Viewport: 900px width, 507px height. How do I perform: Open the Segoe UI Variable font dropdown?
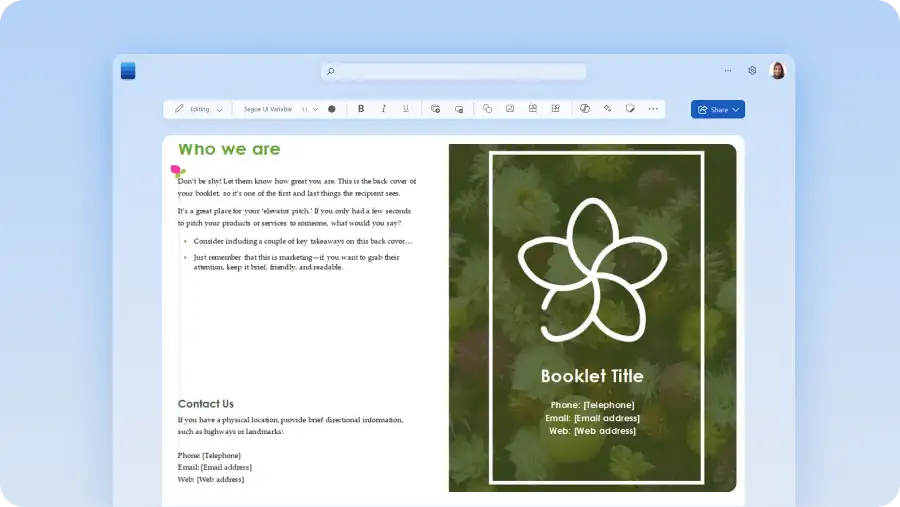coord(268,109)
